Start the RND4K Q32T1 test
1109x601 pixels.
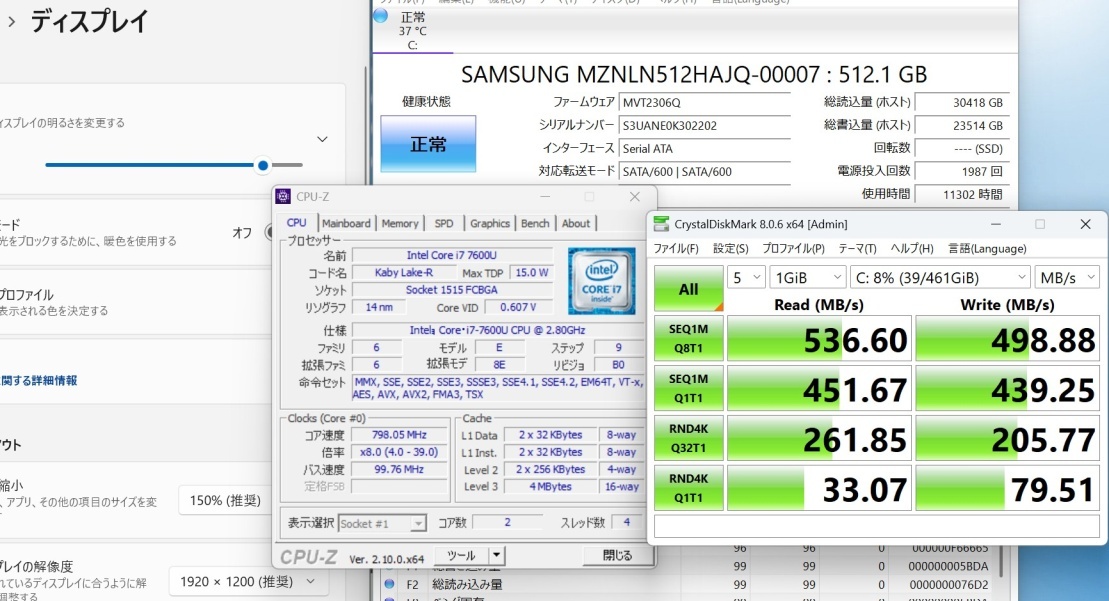(x=688, y=439)
